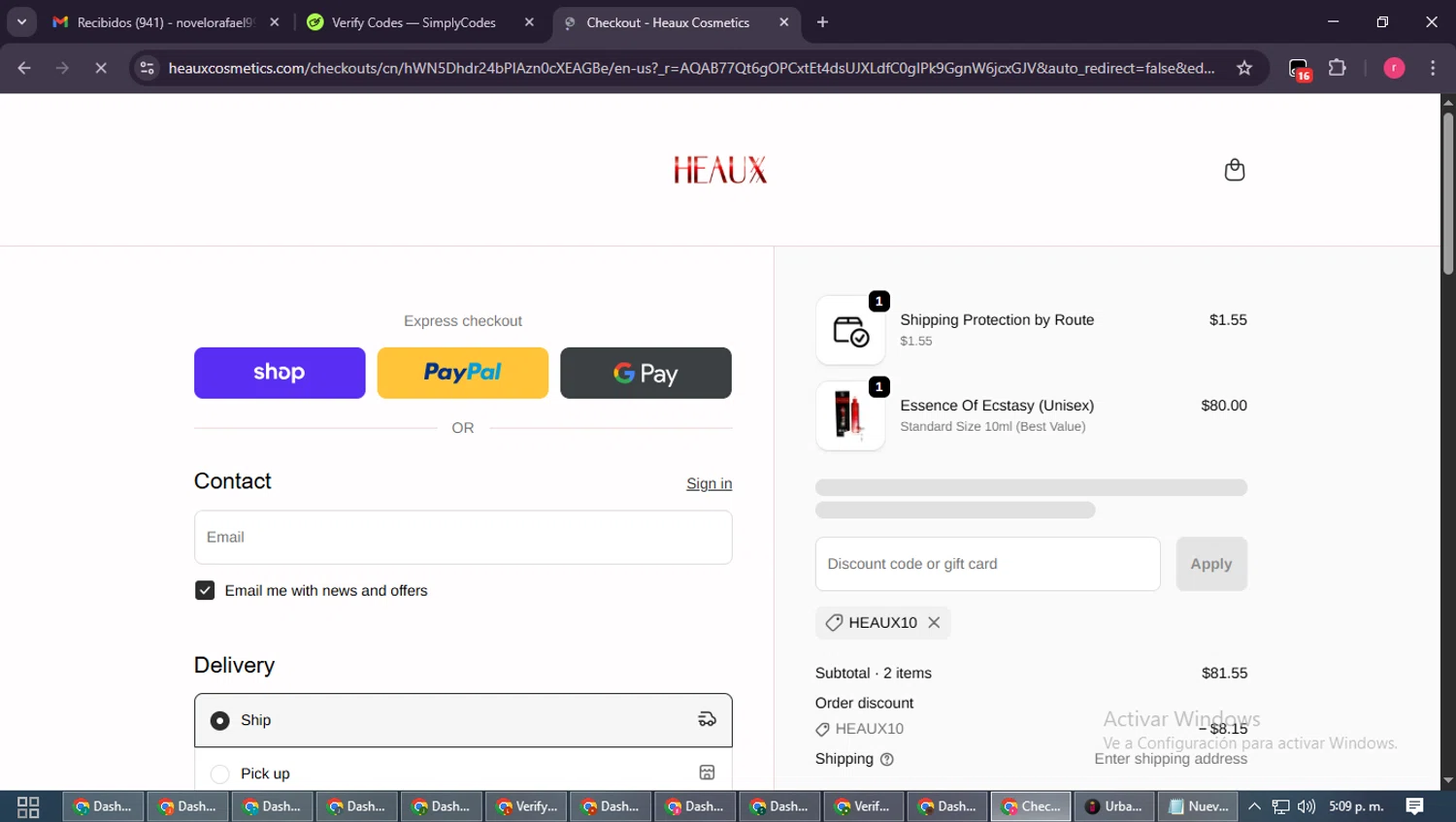Click the Chec... taskbar button
The height and width of the screenshot is (822, 1456).
(1031, 806)
